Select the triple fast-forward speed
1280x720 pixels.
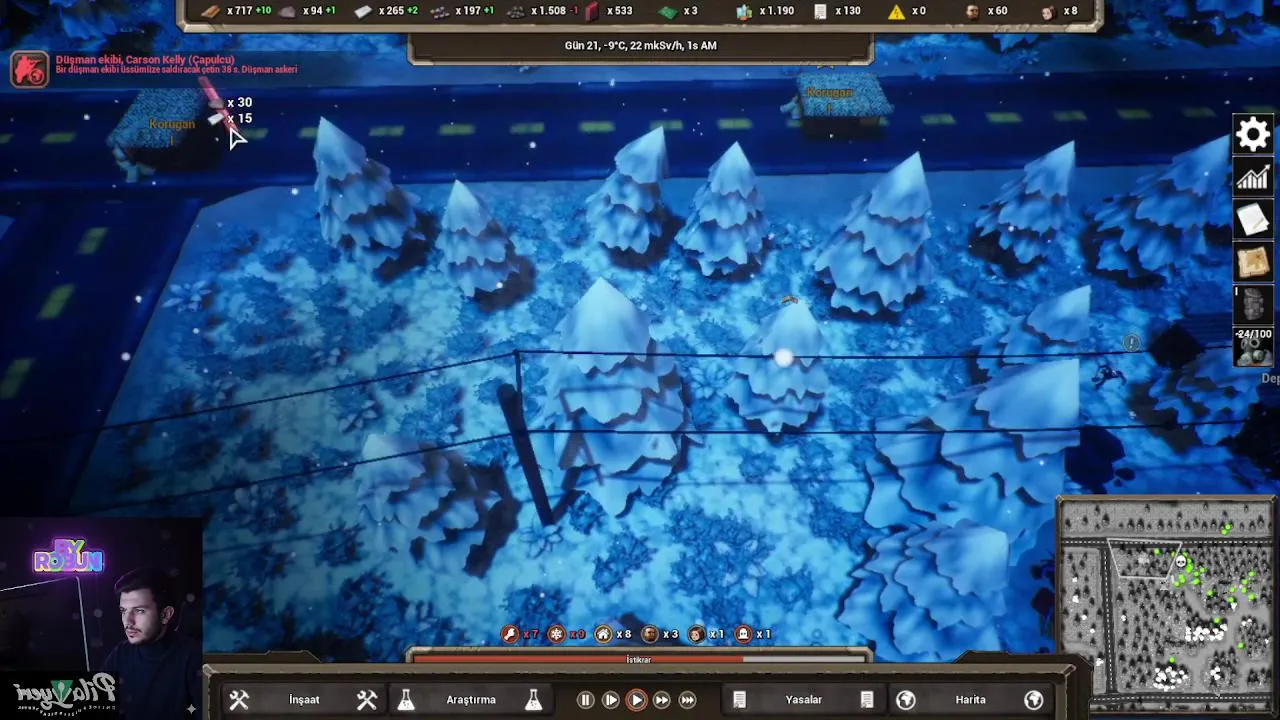(x=687, y=700)
